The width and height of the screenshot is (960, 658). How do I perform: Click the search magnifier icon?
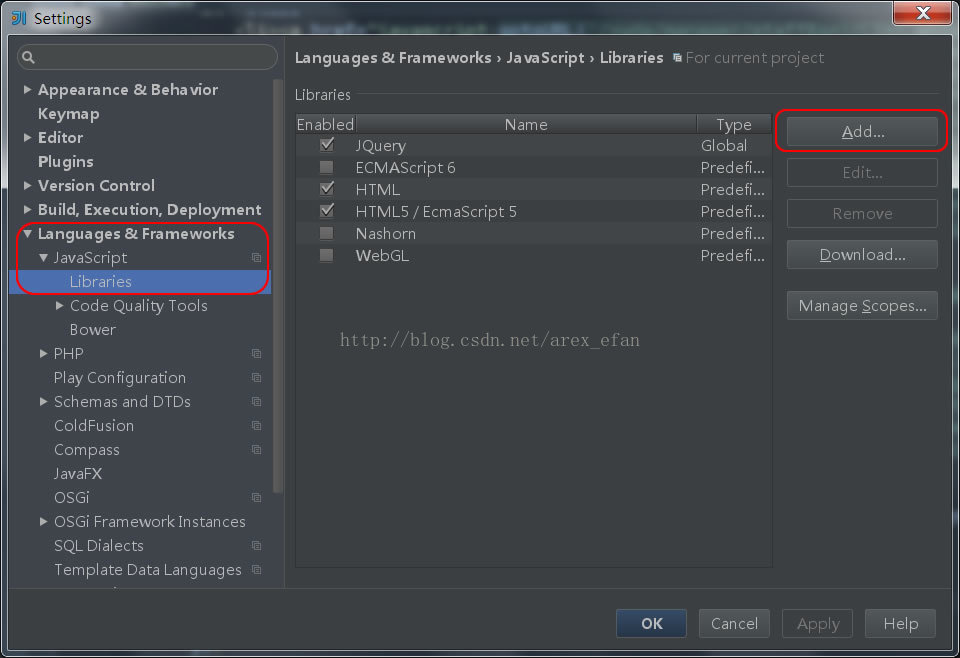28,58
